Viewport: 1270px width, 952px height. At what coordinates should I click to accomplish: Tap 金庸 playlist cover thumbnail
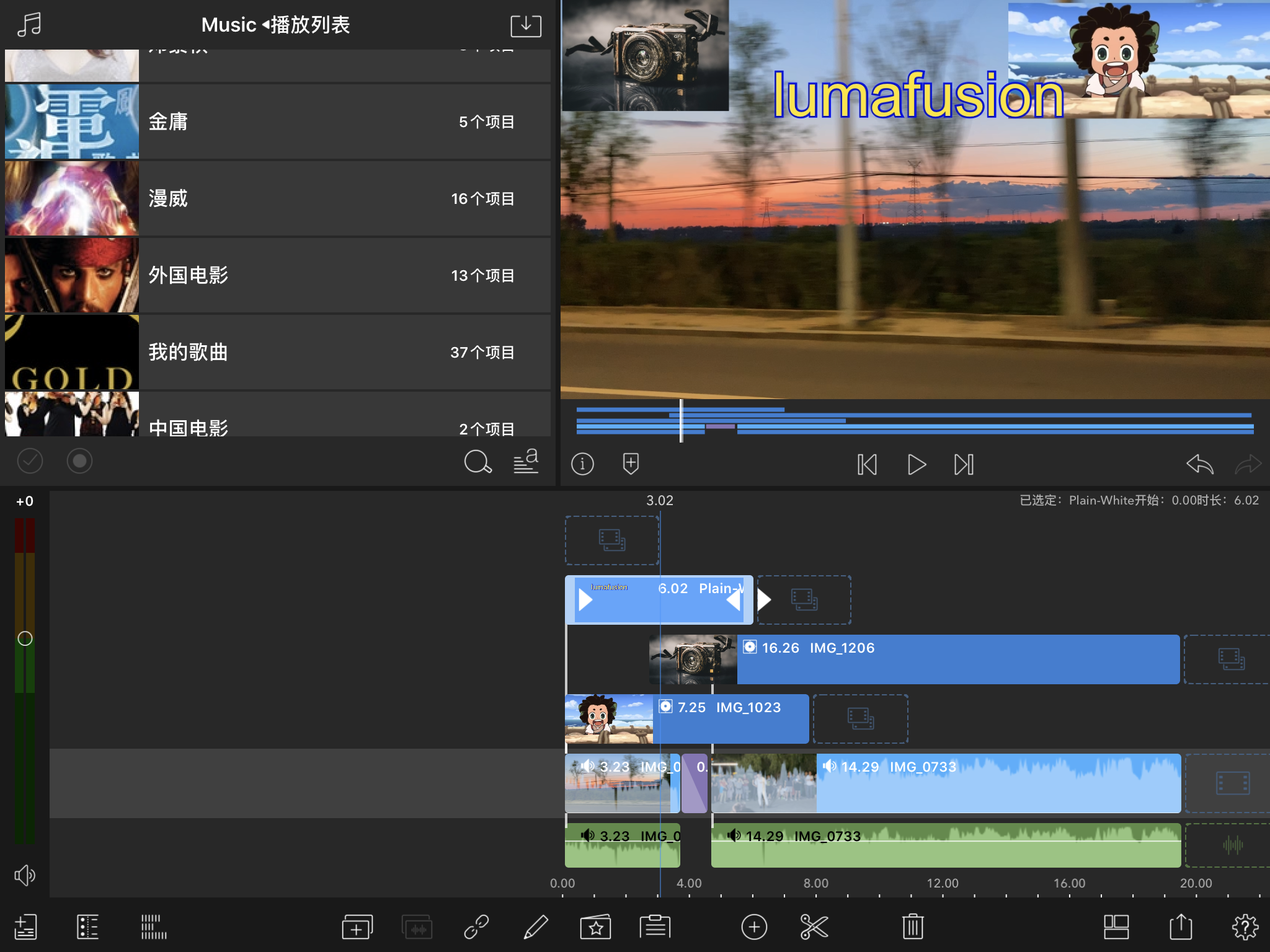tap(72, 121)
